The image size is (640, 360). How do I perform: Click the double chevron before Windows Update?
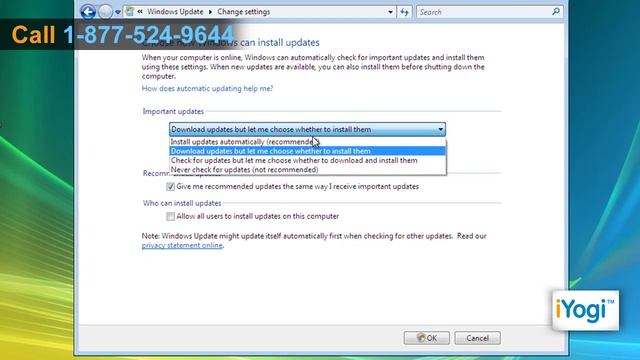(140, 12)
